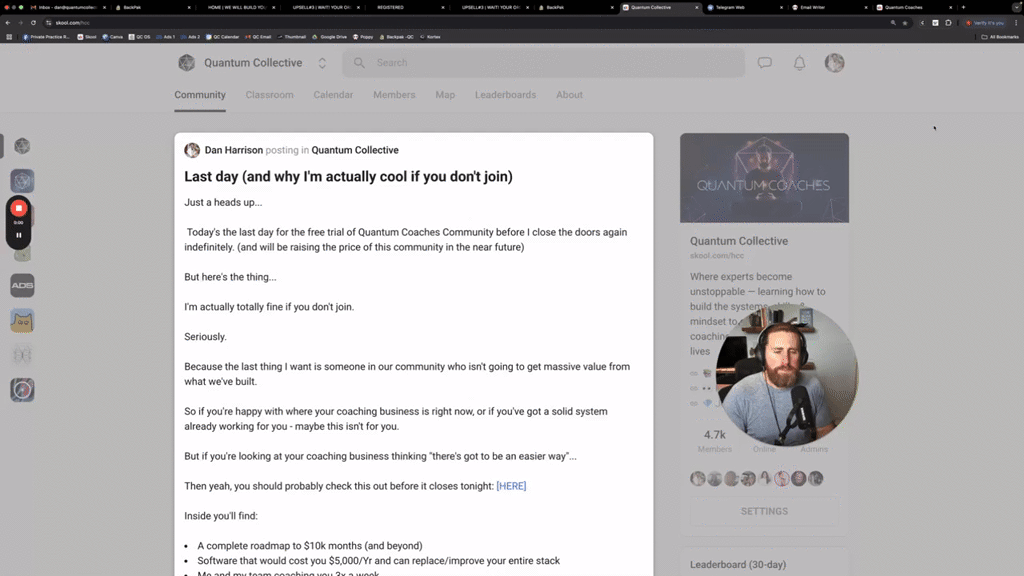This screenshot has height=576, width=1024.
Task: Expand the community switcher chevron
Action: pos(322,62)
